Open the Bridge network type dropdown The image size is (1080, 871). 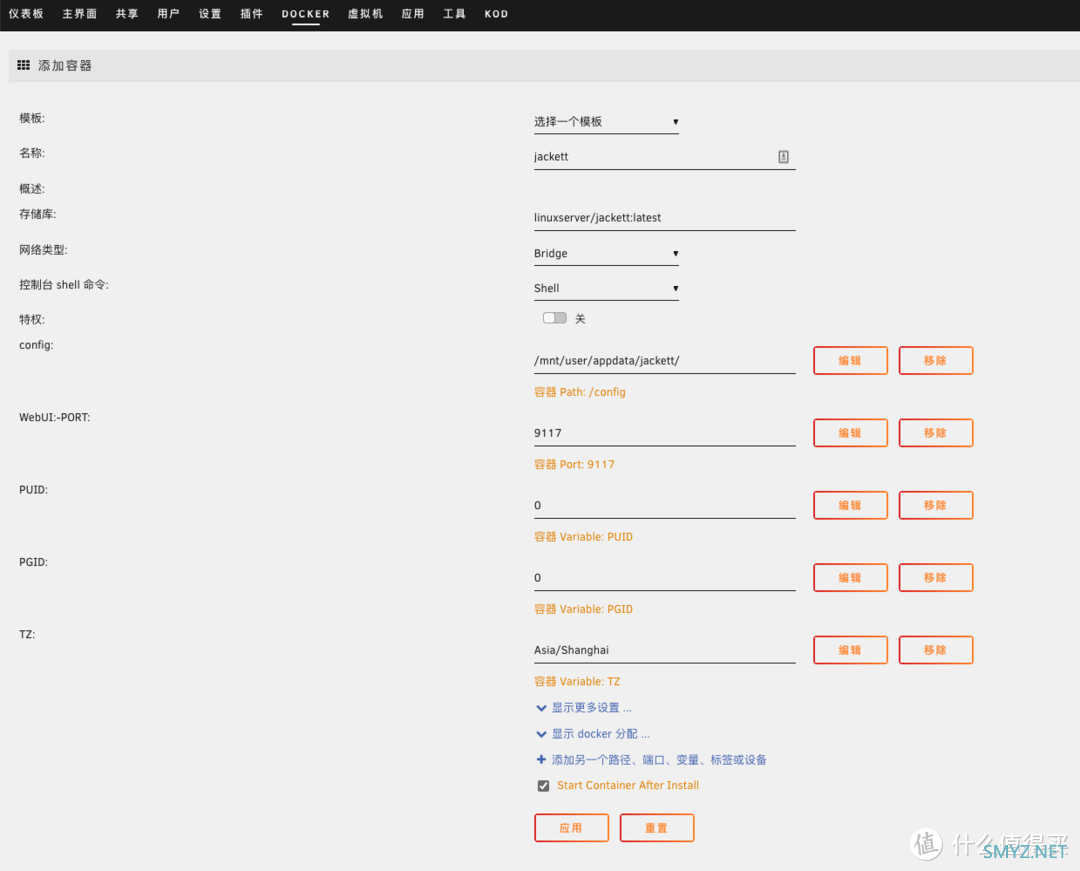click(606, 253)
